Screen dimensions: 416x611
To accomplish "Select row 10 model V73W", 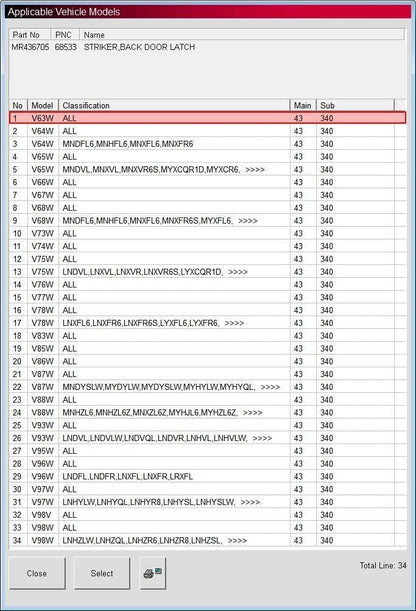I will tap(42, 233).
